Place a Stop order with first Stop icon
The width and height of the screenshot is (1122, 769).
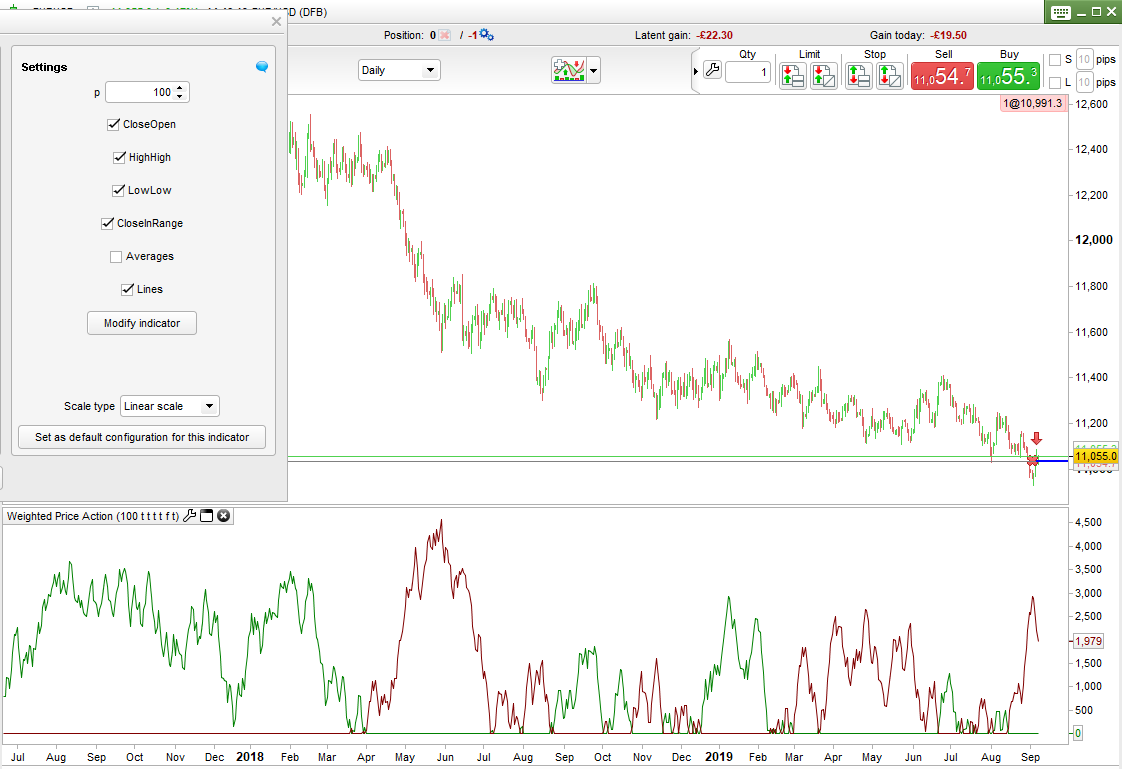click(858, 76)
